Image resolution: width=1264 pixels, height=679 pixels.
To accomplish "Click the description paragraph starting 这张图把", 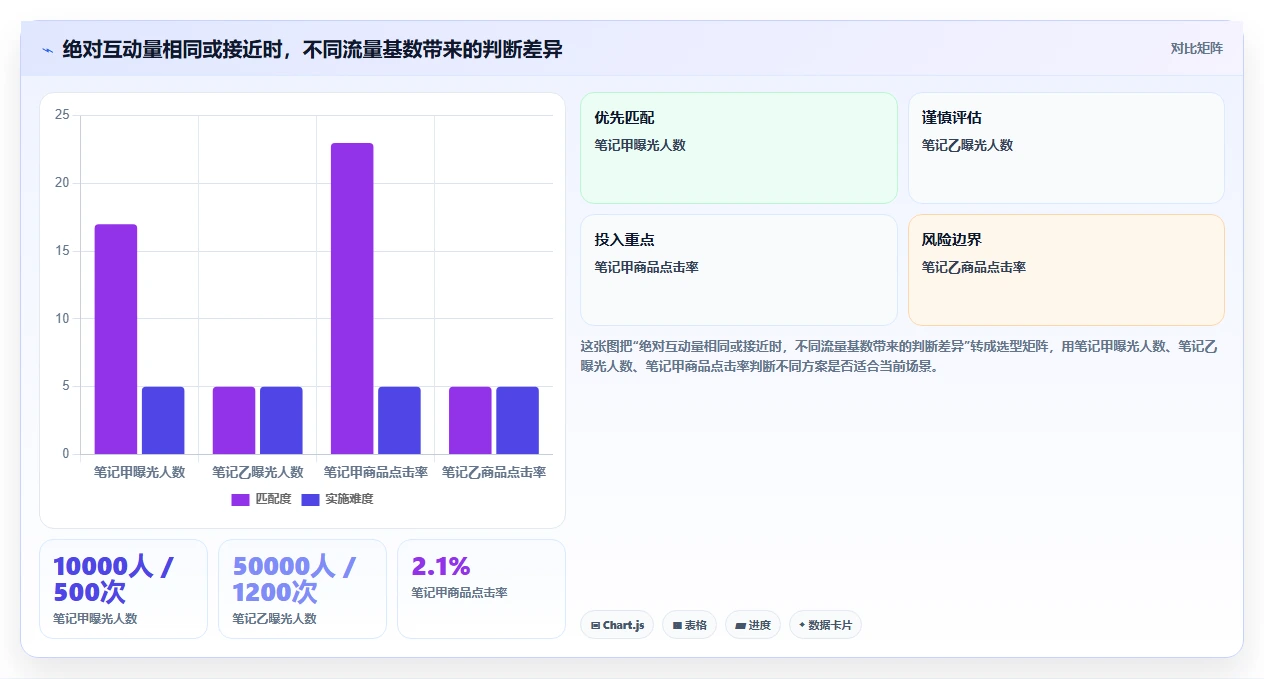I will (x=899, y=356).
